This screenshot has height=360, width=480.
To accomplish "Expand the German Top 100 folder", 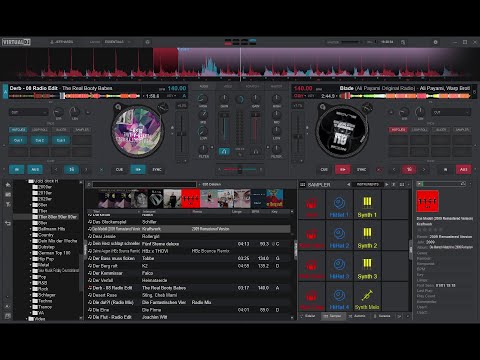I will pyautogui.click(x=31, y=253).
